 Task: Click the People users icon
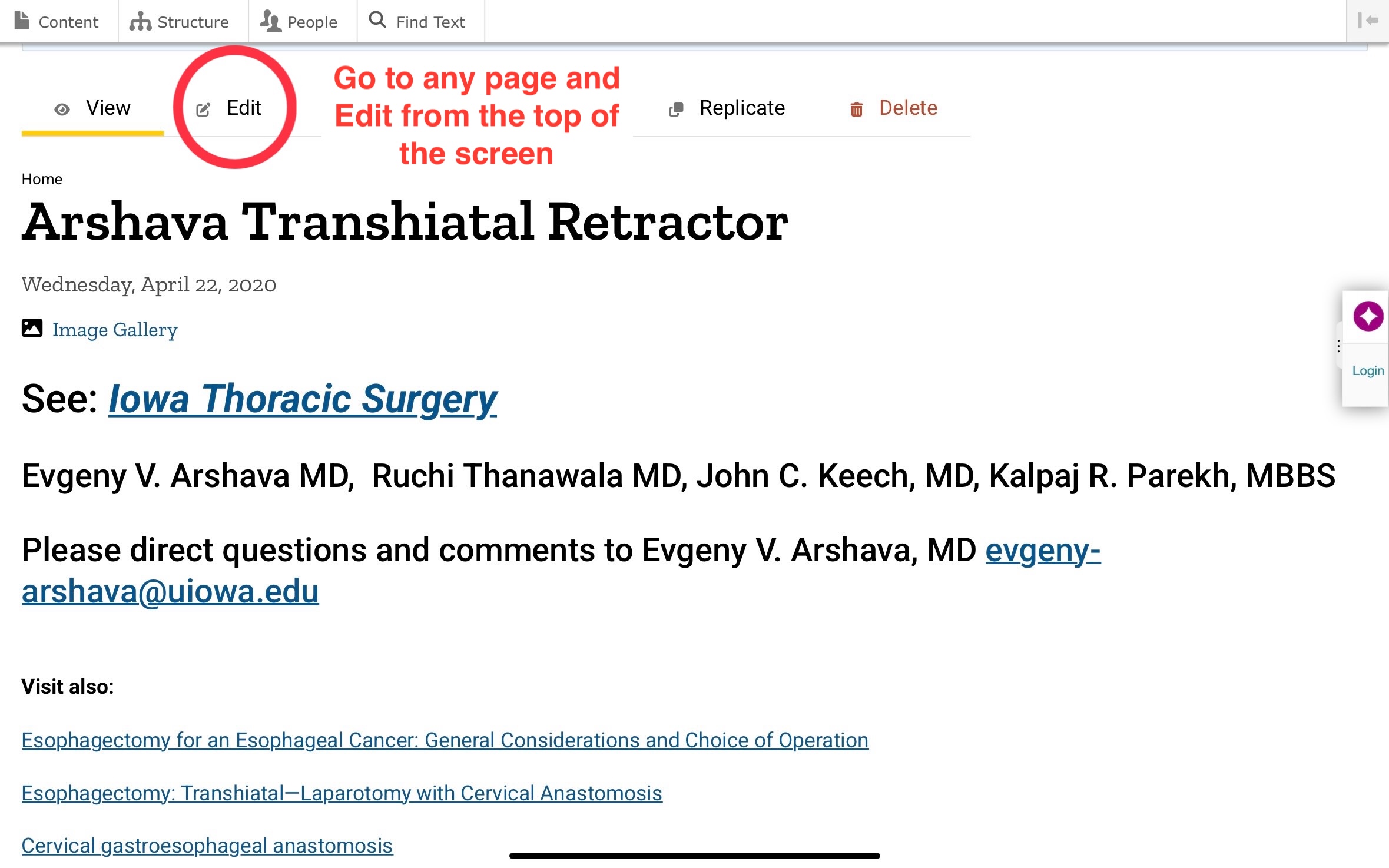[x=270, y=22]
